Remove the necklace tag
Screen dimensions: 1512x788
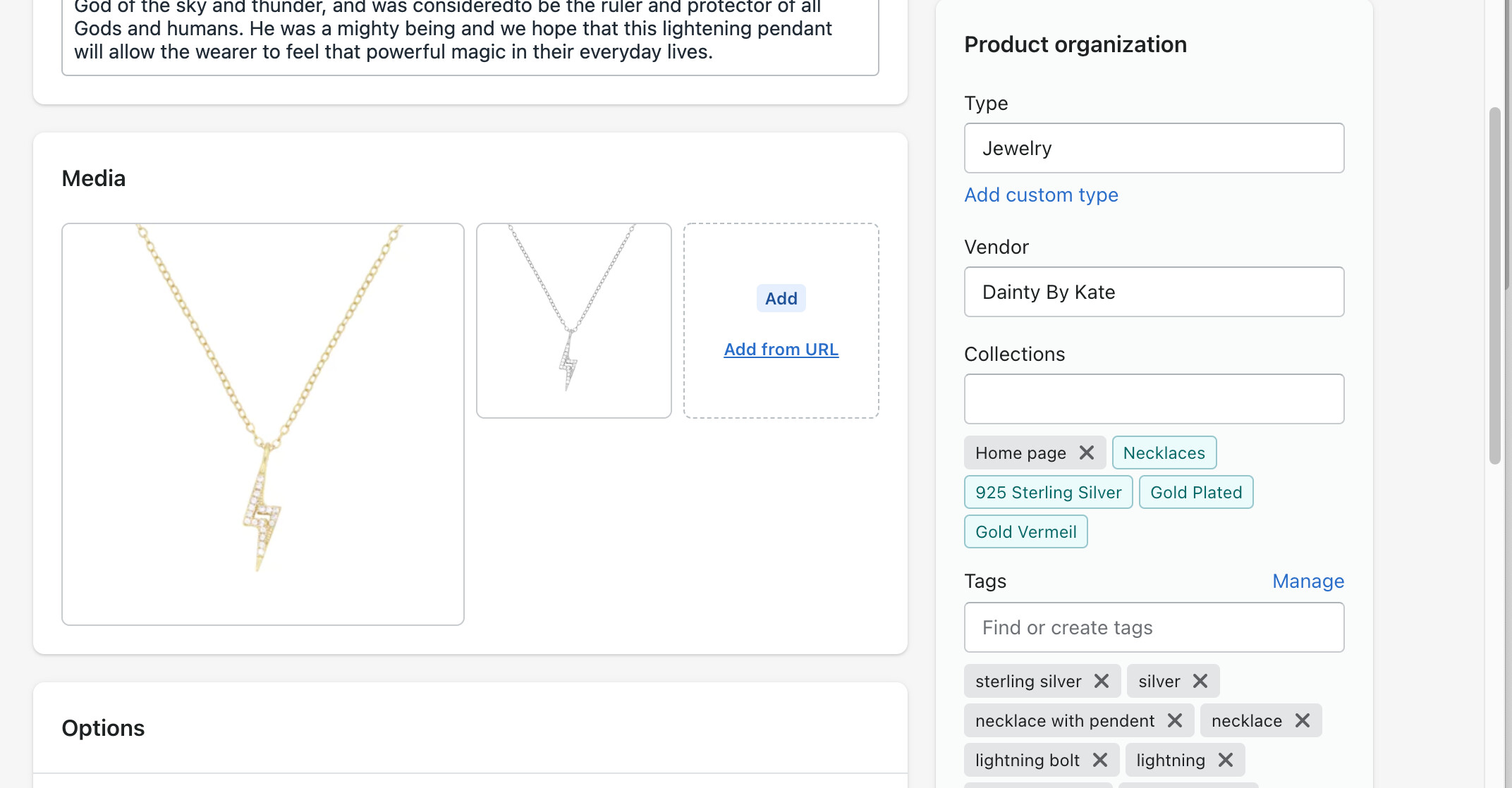(x=1303, y=720)
